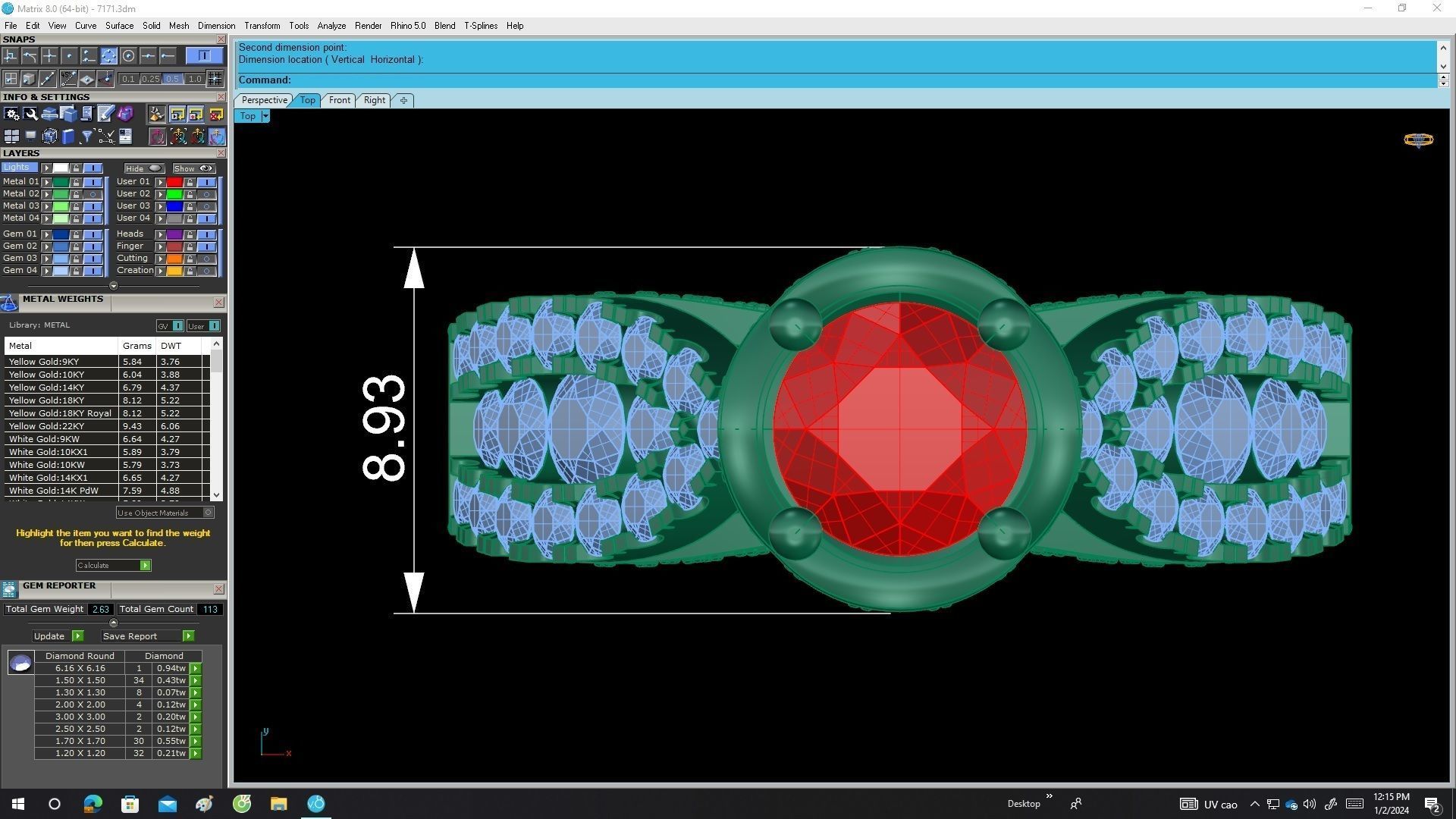The image size is (1456, 819).
Task: Open the four-viewport layout icon
Action: click(x=11, y=136)
